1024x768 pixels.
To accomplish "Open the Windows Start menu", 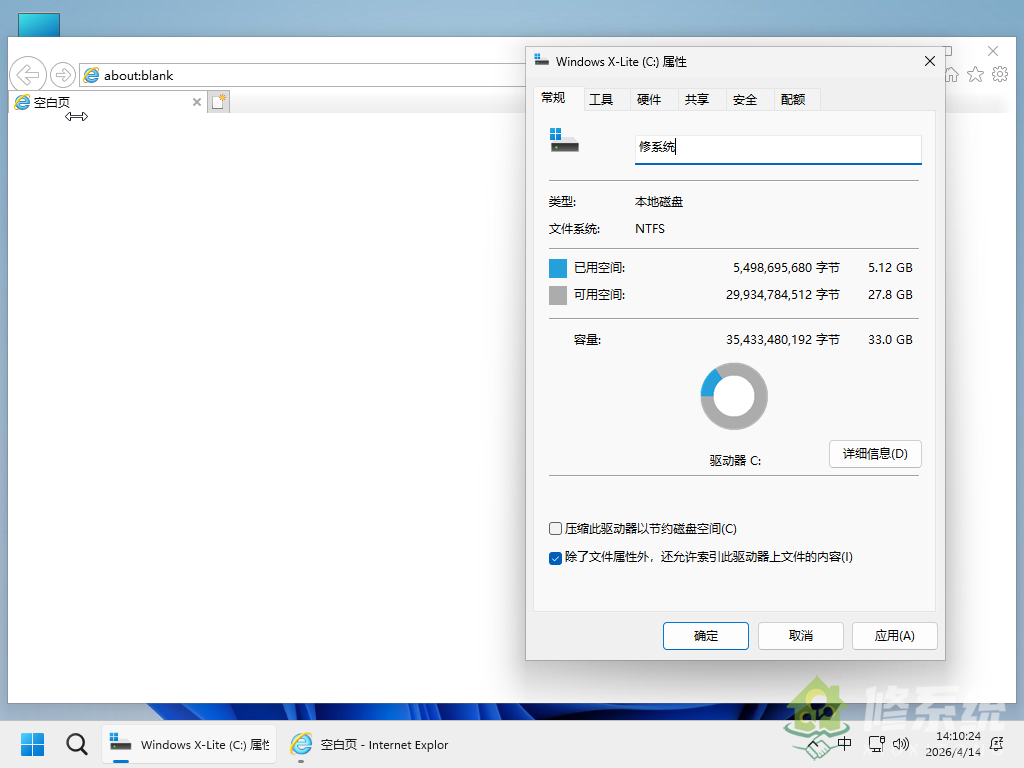I will pos(32,744).
